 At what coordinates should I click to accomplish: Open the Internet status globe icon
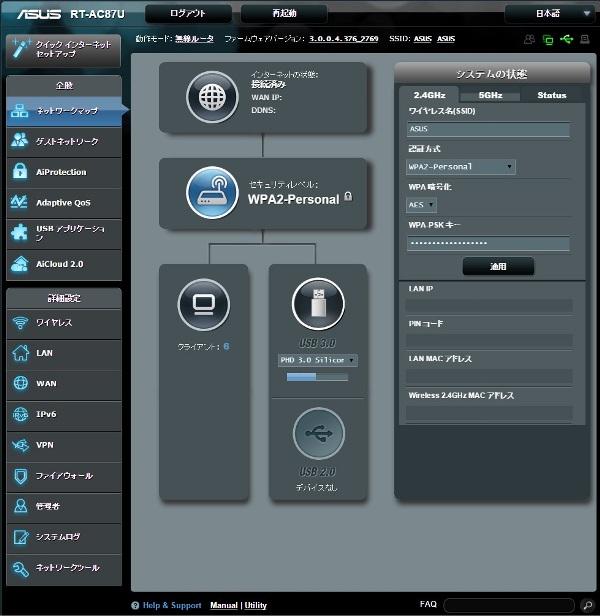click(x=212, y=97)
